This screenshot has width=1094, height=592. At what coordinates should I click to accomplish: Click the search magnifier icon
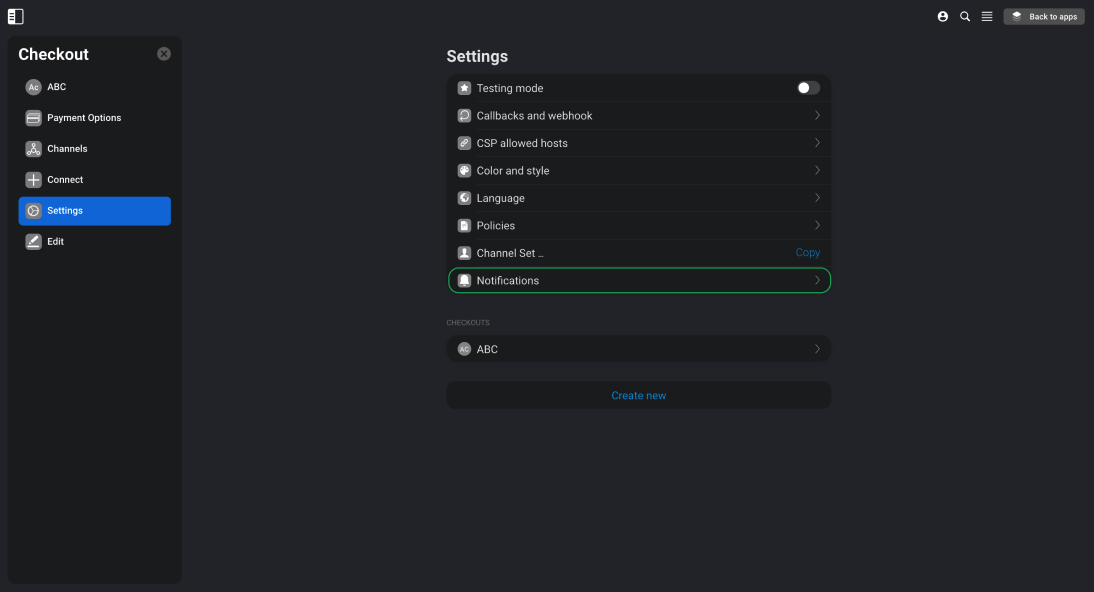tap(965, 16)
